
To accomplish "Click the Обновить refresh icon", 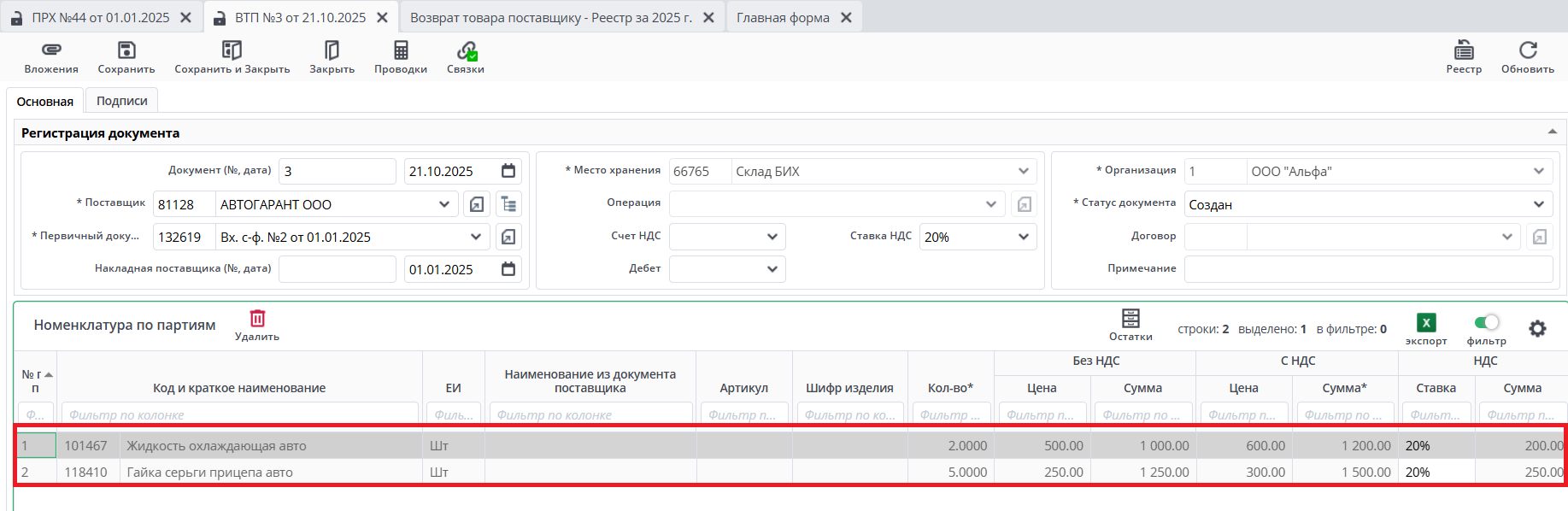I will [1528, 51].
